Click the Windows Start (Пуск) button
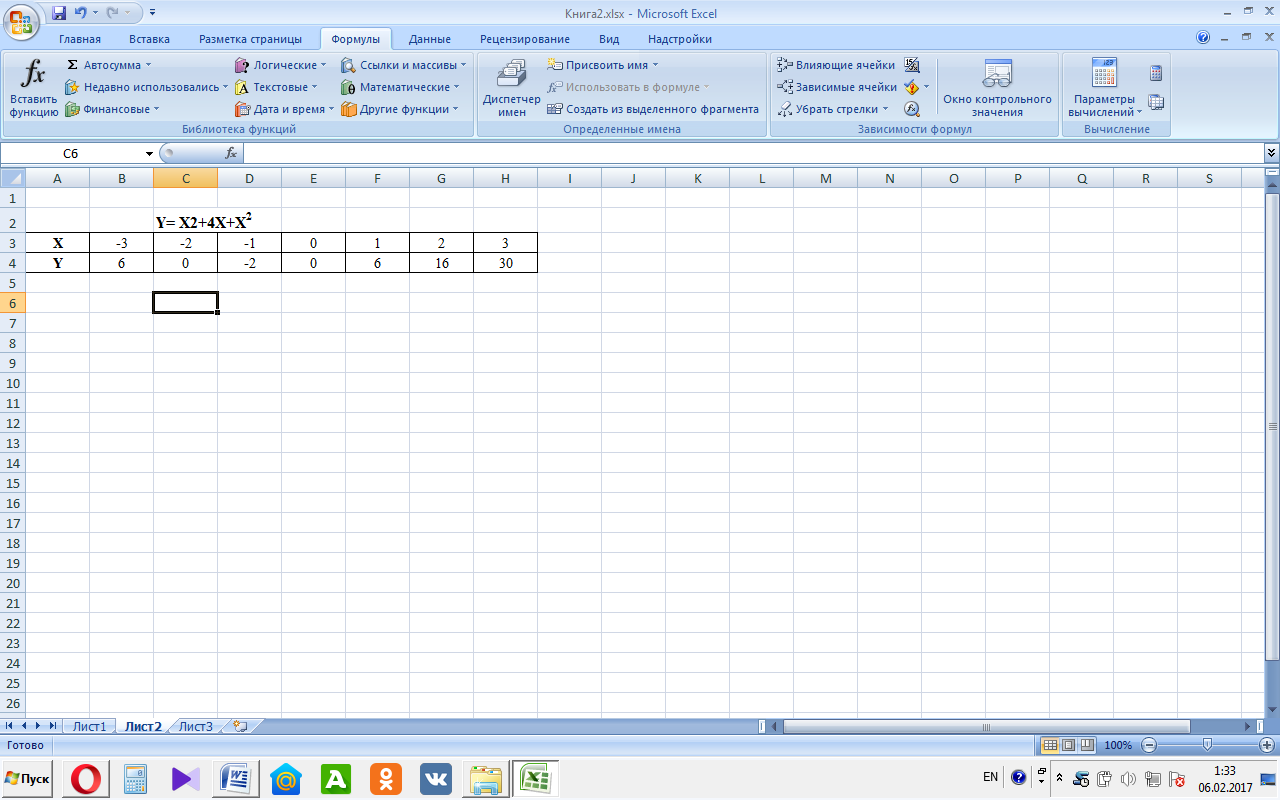Image resolution: width=1280 pixels, height=800 pixels. [28, 778]
